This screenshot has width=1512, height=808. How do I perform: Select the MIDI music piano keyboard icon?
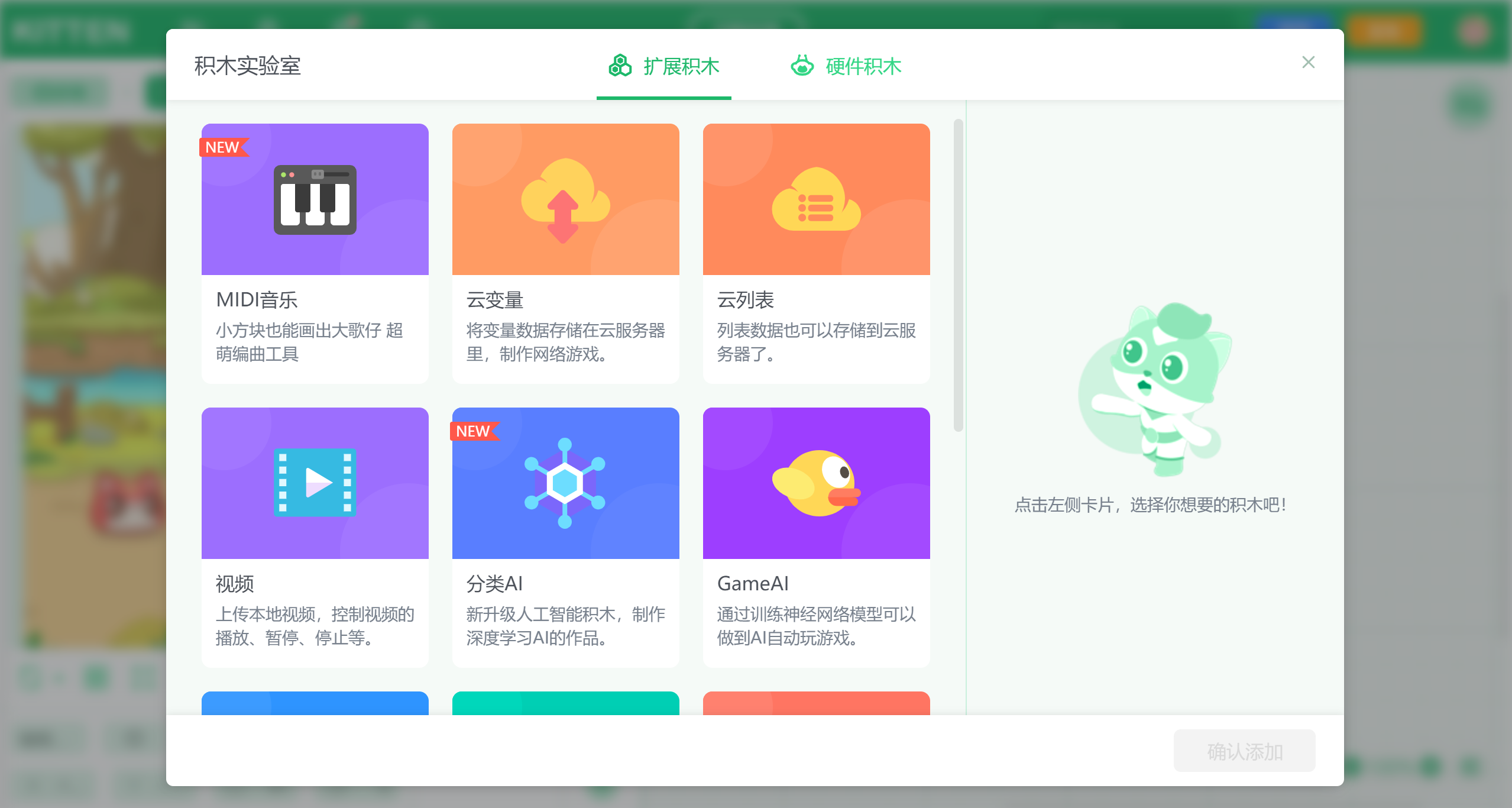coord(315,200)
